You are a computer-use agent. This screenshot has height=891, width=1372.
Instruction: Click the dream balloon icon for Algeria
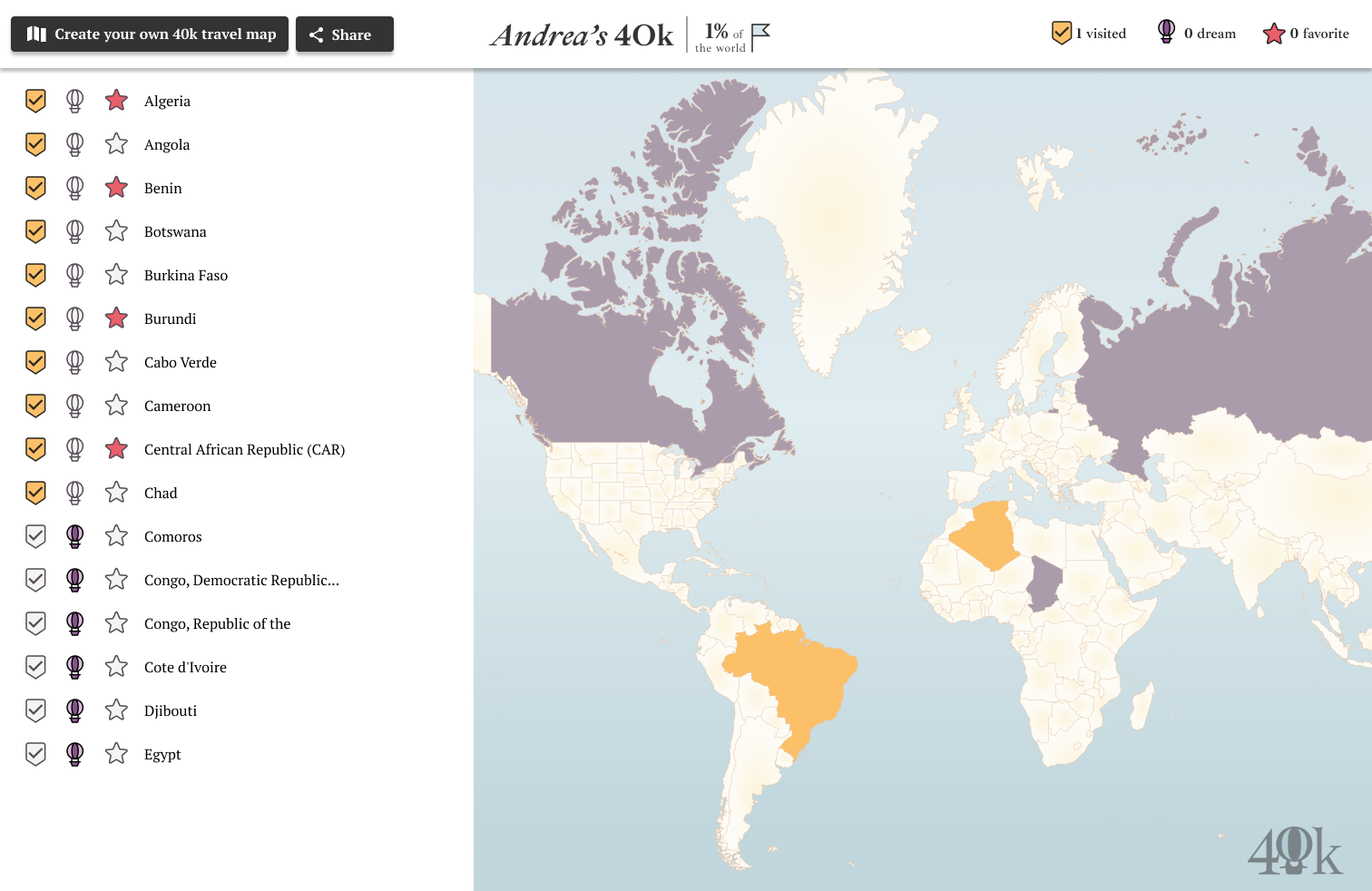(x=75, y=101)
